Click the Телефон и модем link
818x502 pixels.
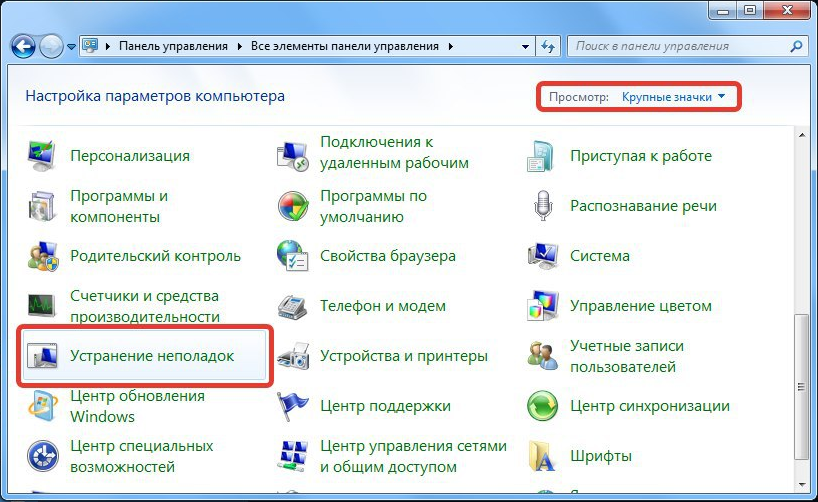(382, 306)
